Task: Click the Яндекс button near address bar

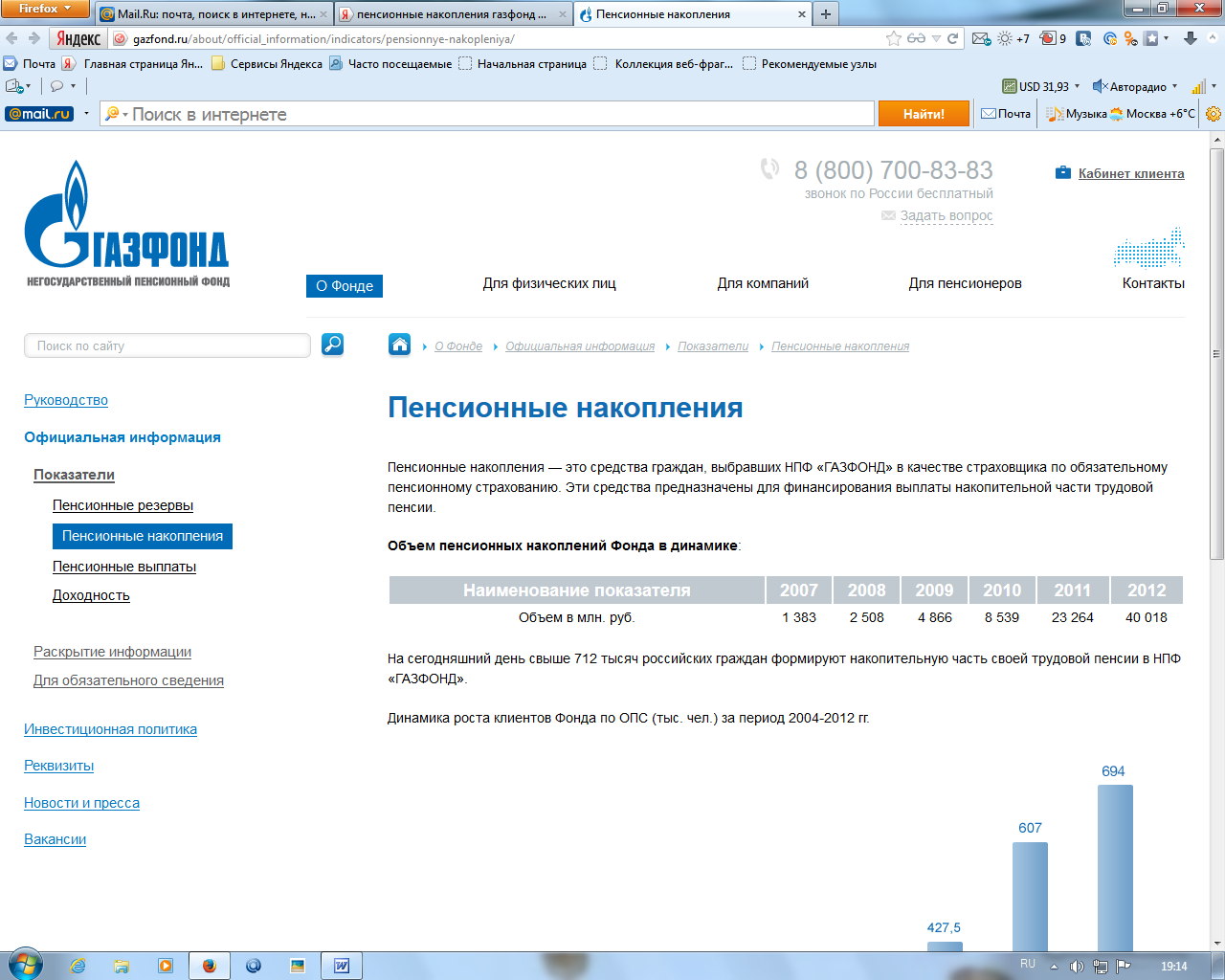Action: click(78, 38)
